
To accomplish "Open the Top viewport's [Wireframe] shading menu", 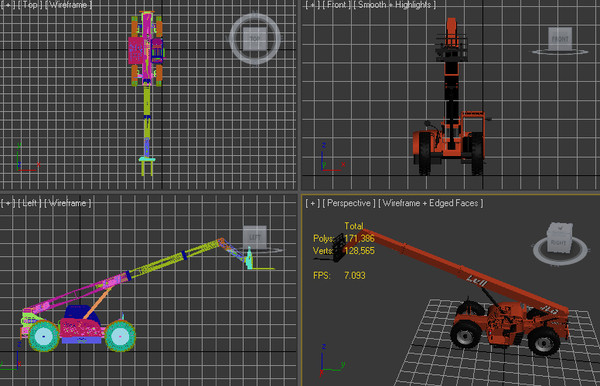I will pyautogui.click(x=69, y=5).
